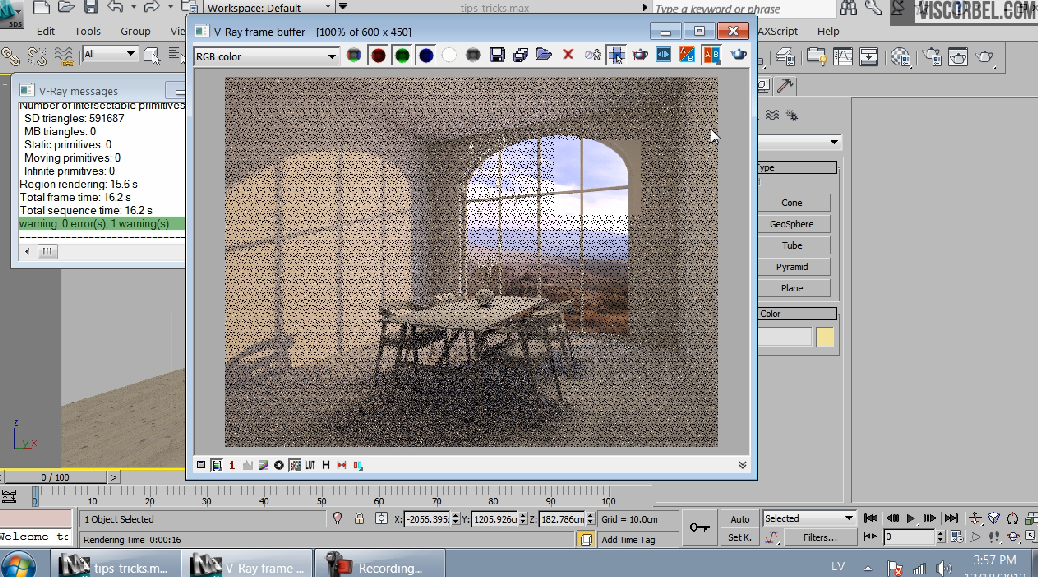Click the large Set Keys key icon

coord(700,527)
